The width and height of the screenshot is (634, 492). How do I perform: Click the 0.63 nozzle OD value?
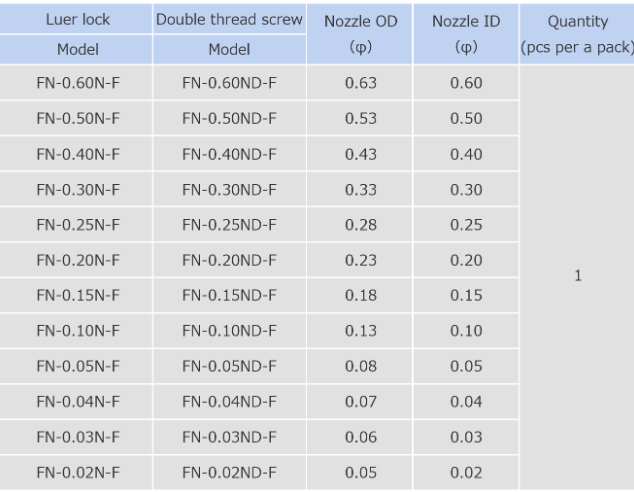360,82
